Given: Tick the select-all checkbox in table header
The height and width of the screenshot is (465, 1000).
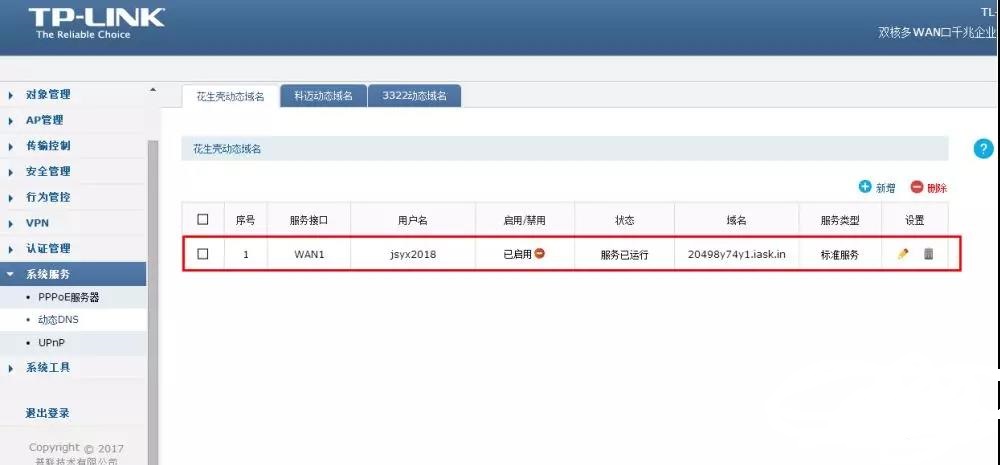Looking at the screenshot, I should pyautogui.click(x=203, y=219).
